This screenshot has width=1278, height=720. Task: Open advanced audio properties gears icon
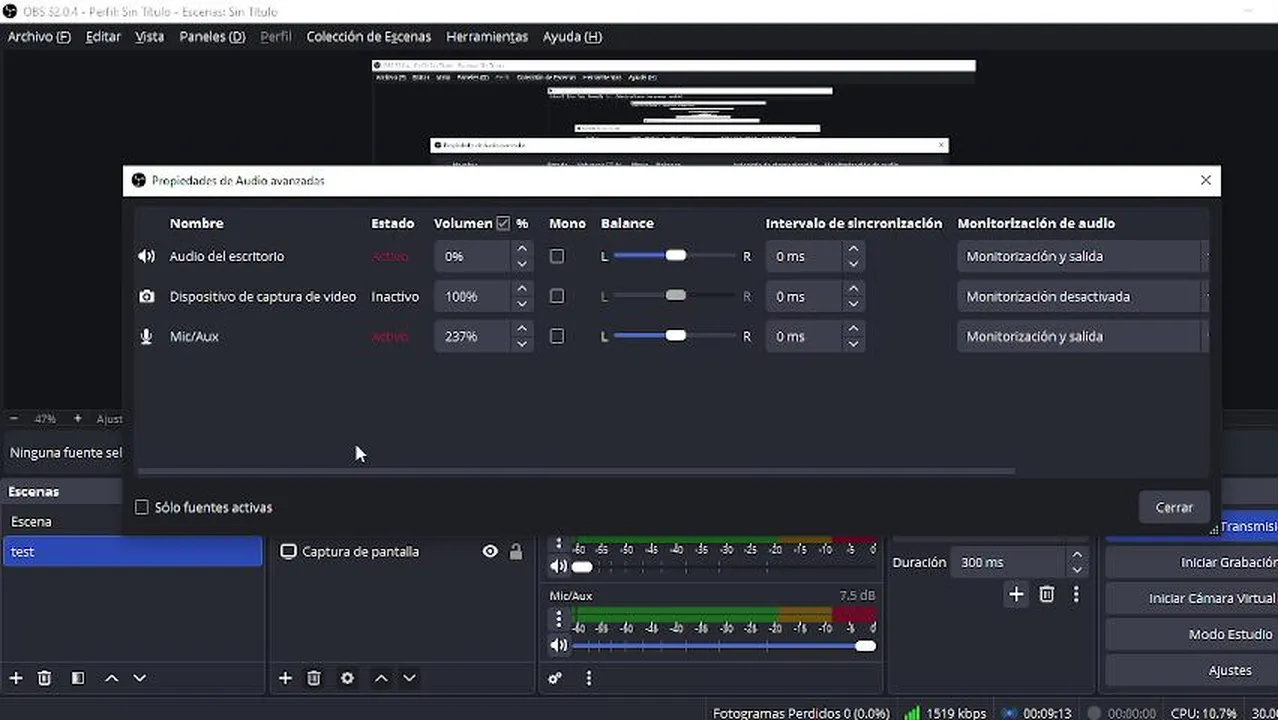555,678
